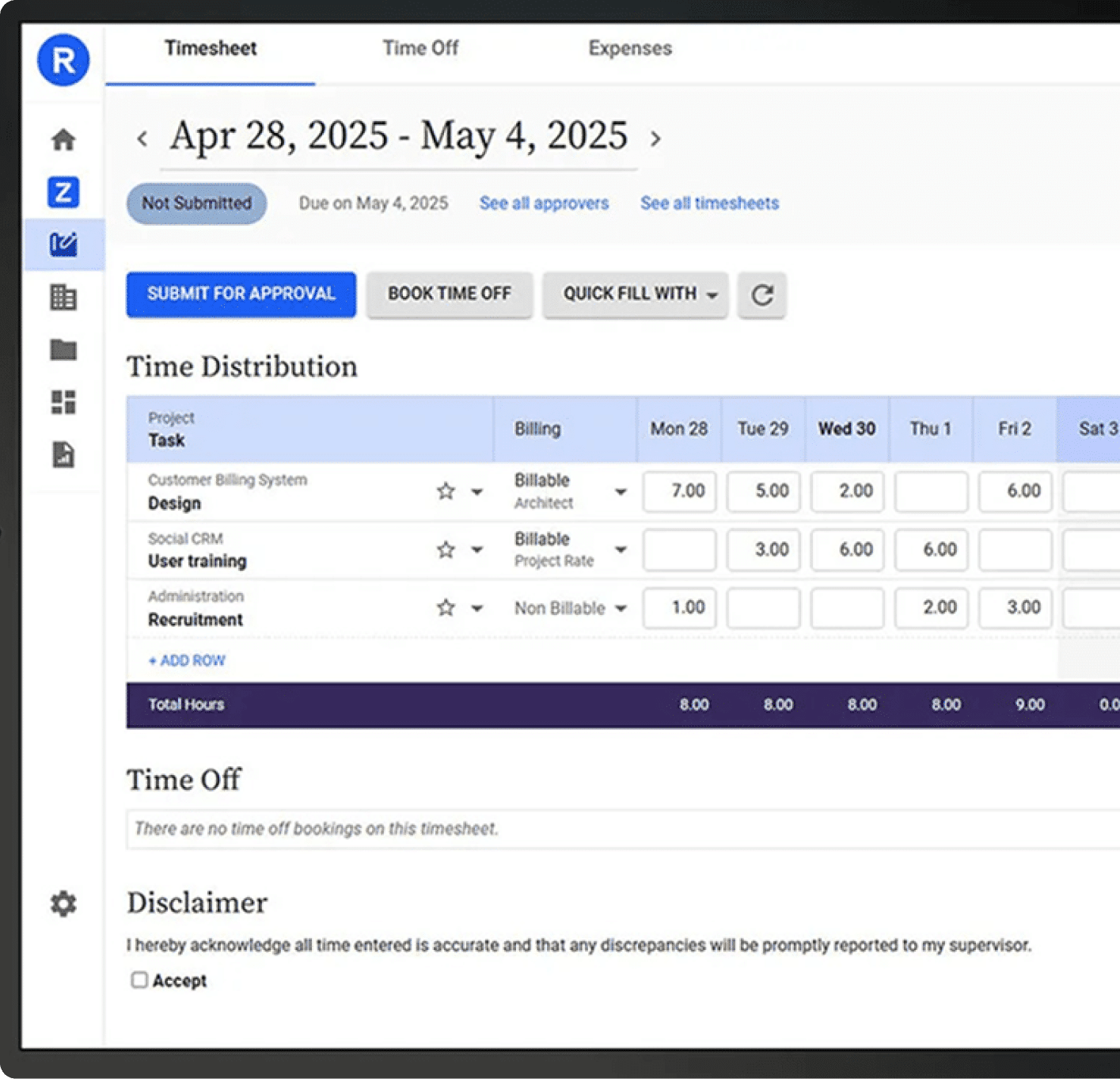Open the report document icon in sidebar
This screenshot has width=1120, height=1079.
(63, 454)
